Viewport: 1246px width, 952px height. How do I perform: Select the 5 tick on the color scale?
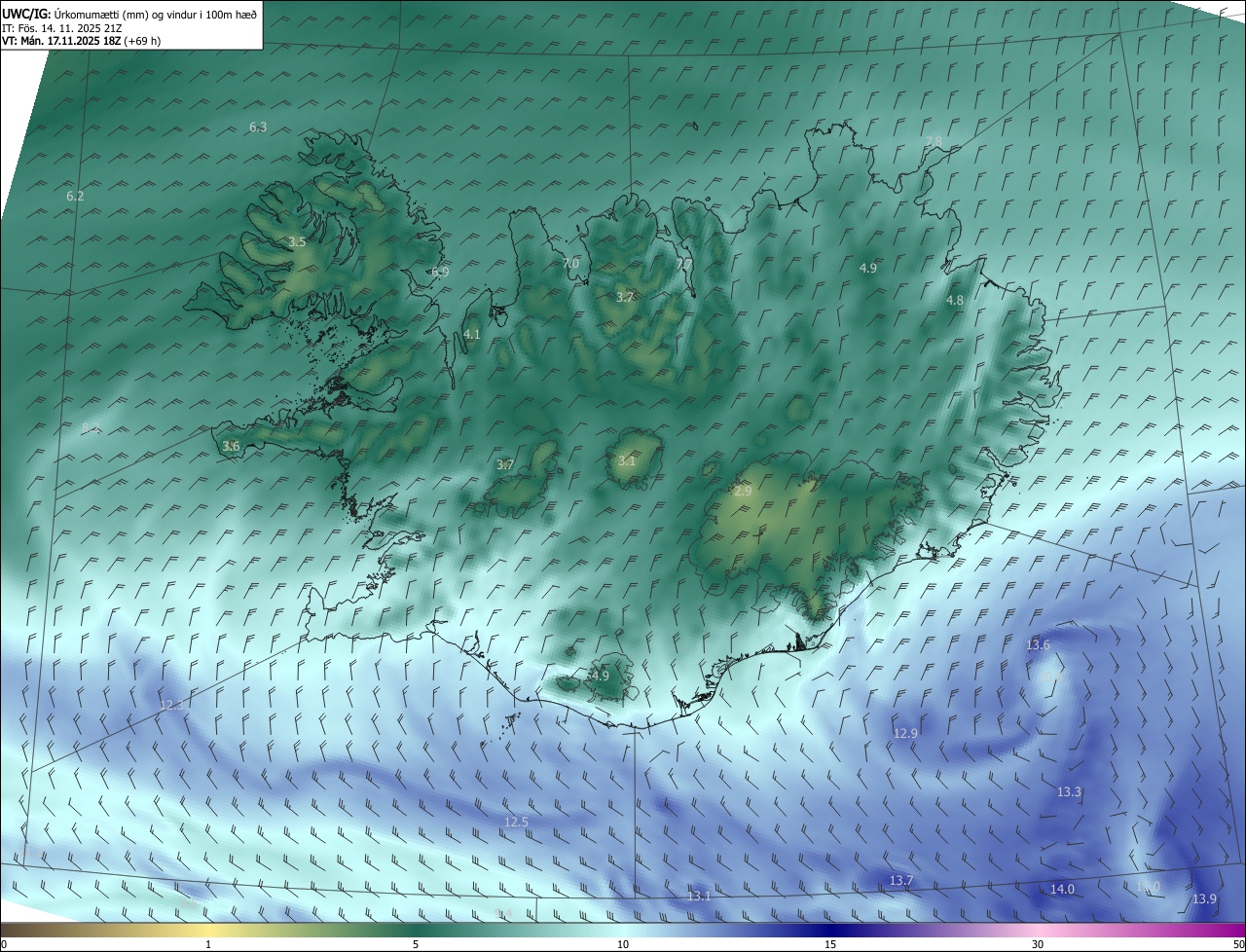pos(416,944)
